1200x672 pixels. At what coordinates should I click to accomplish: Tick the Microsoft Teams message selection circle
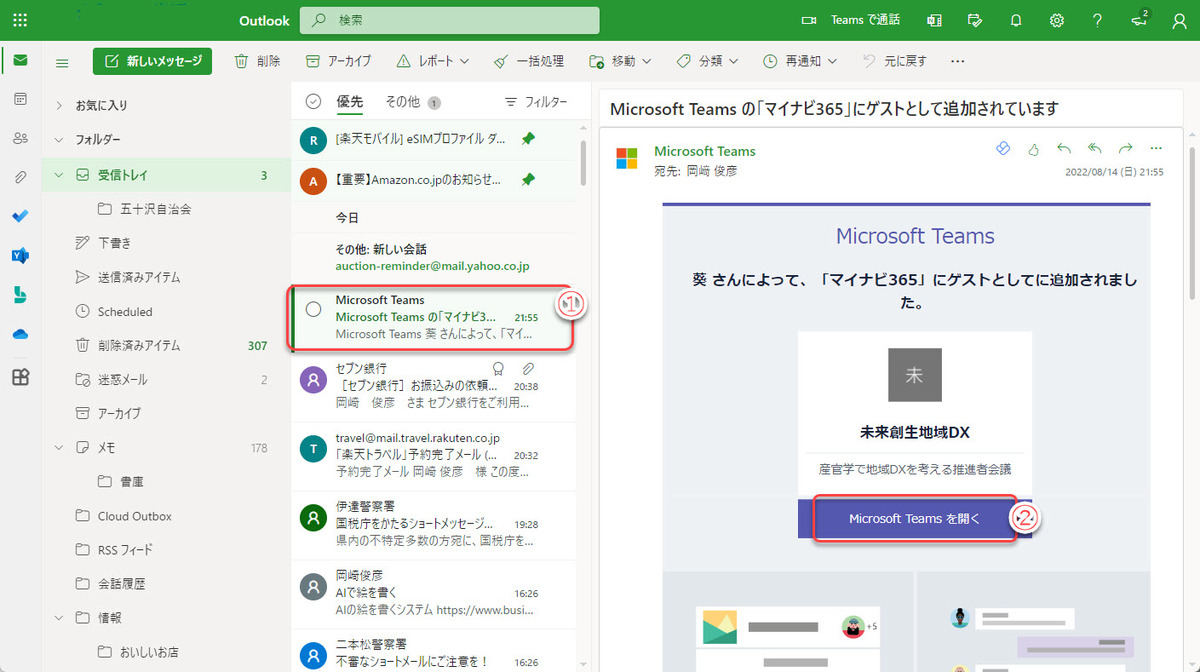pos(313,309)
